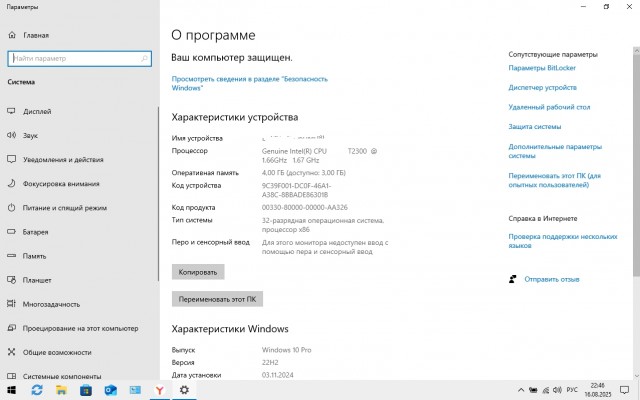Switch РУС input language indicator

click(x=572, y=390)
